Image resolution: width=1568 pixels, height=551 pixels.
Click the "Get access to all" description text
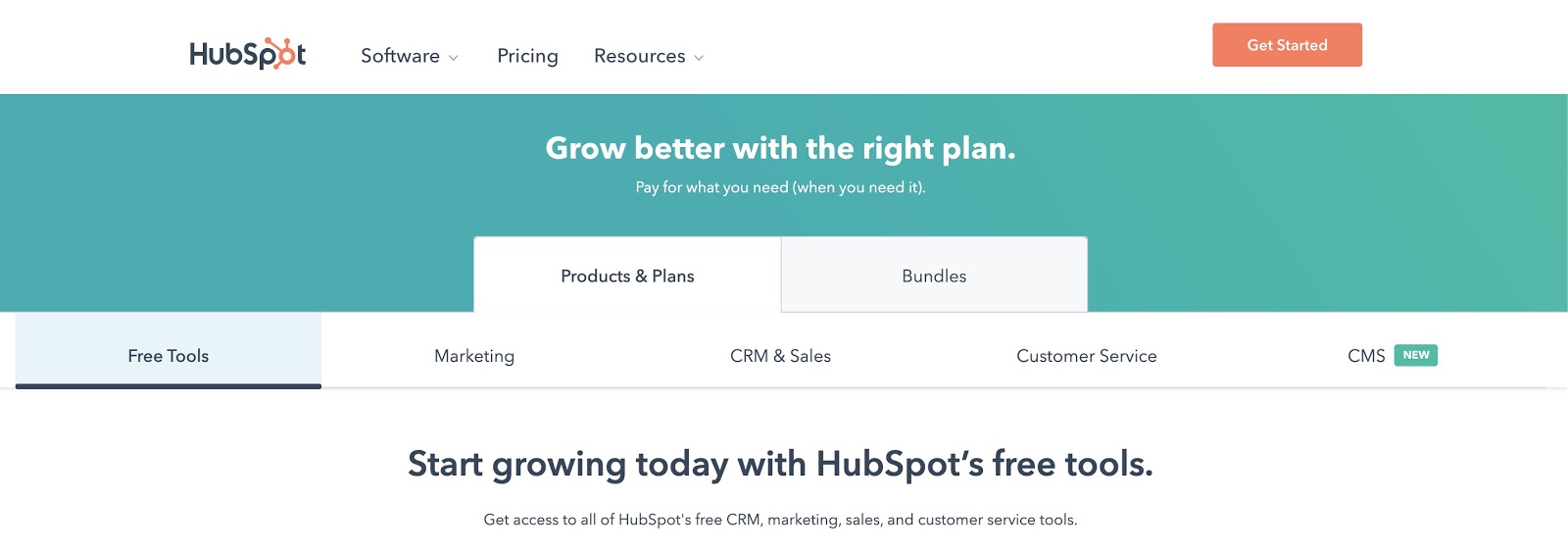[x=780, y=520]
